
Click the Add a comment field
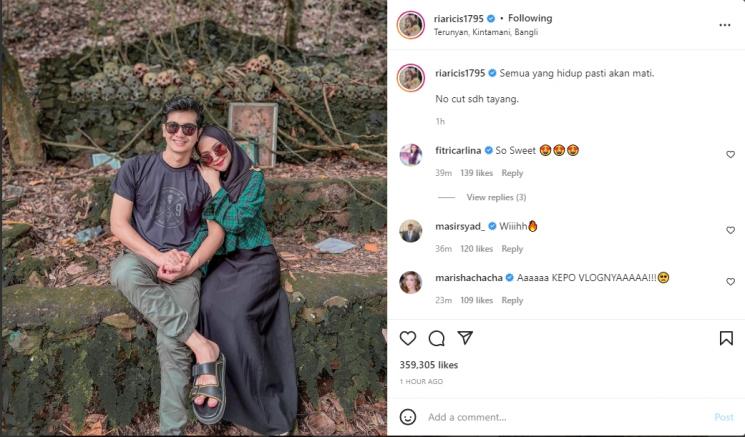(x=560, y=417)
